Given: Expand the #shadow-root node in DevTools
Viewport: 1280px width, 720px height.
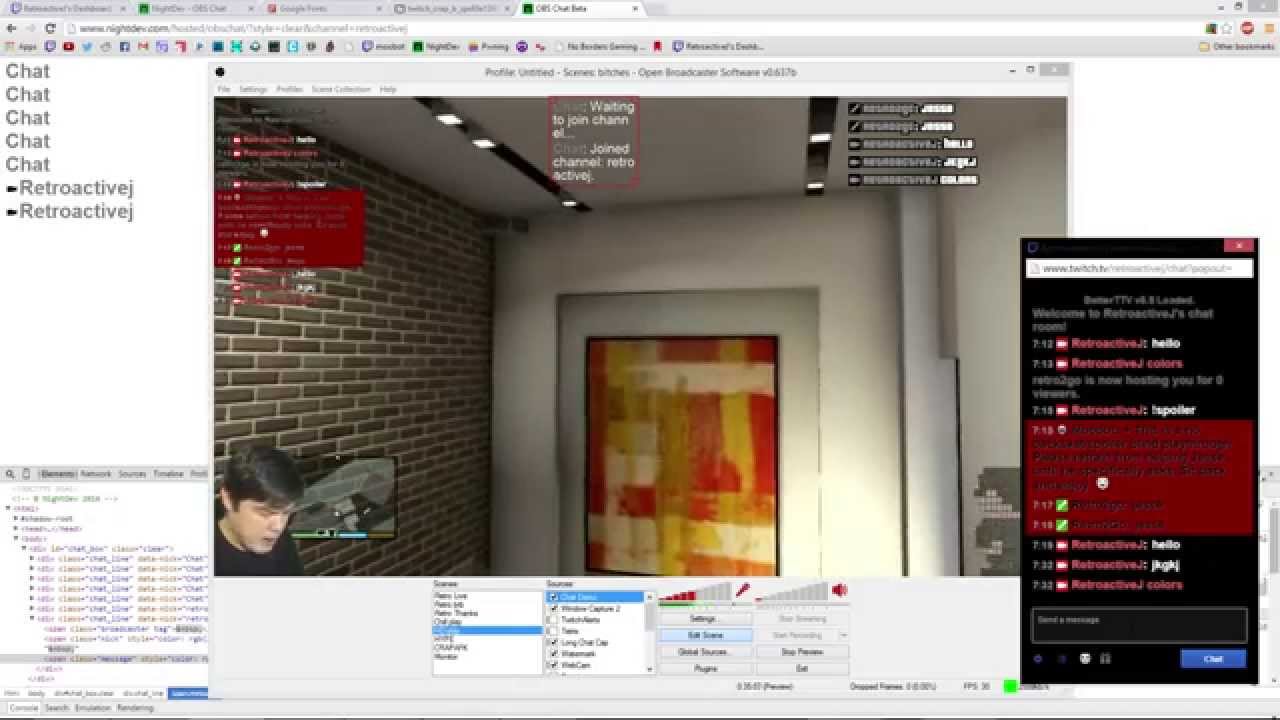Looking at the screenshot, I should pos(16,518).
